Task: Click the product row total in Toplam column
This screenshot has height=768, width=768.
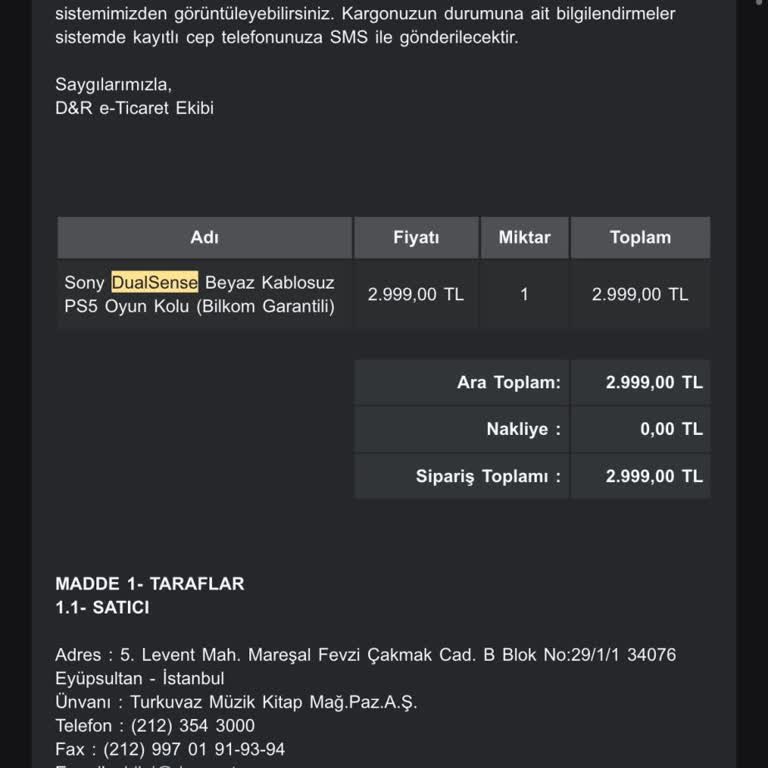Action: click(x=640, y=294)
